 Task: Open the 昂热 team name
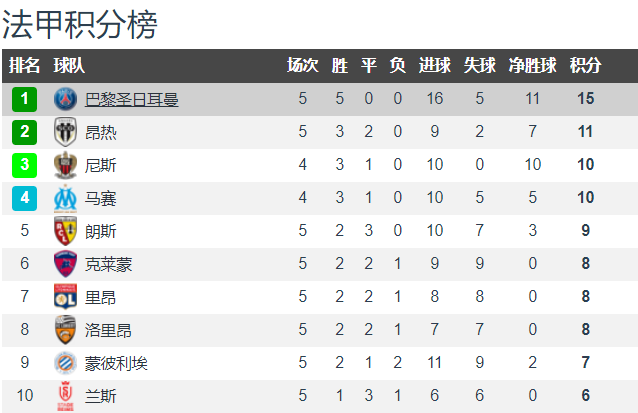[101, 132]
